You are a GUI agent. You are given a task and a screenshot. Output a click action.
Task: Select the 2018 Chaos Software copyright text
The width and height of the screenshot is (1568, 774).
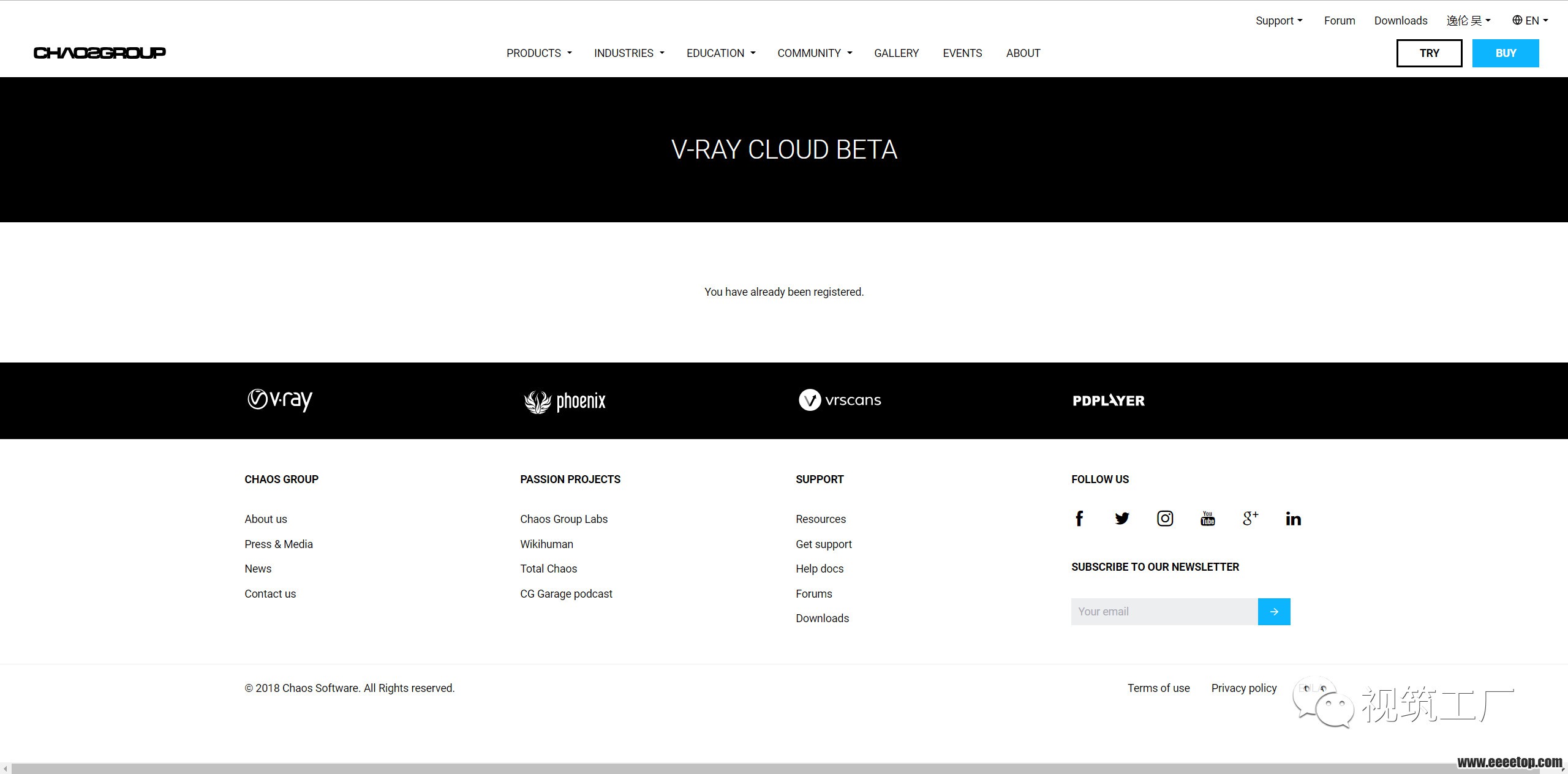[x=350, y=688]
